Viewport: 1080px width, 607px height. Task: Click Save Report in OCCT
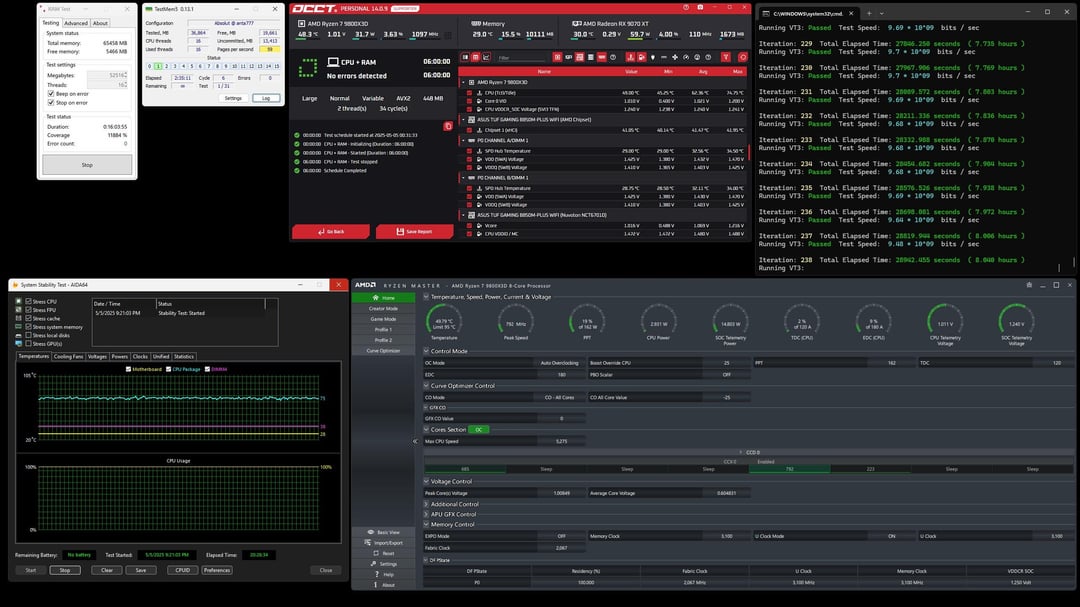pos(415,232)
